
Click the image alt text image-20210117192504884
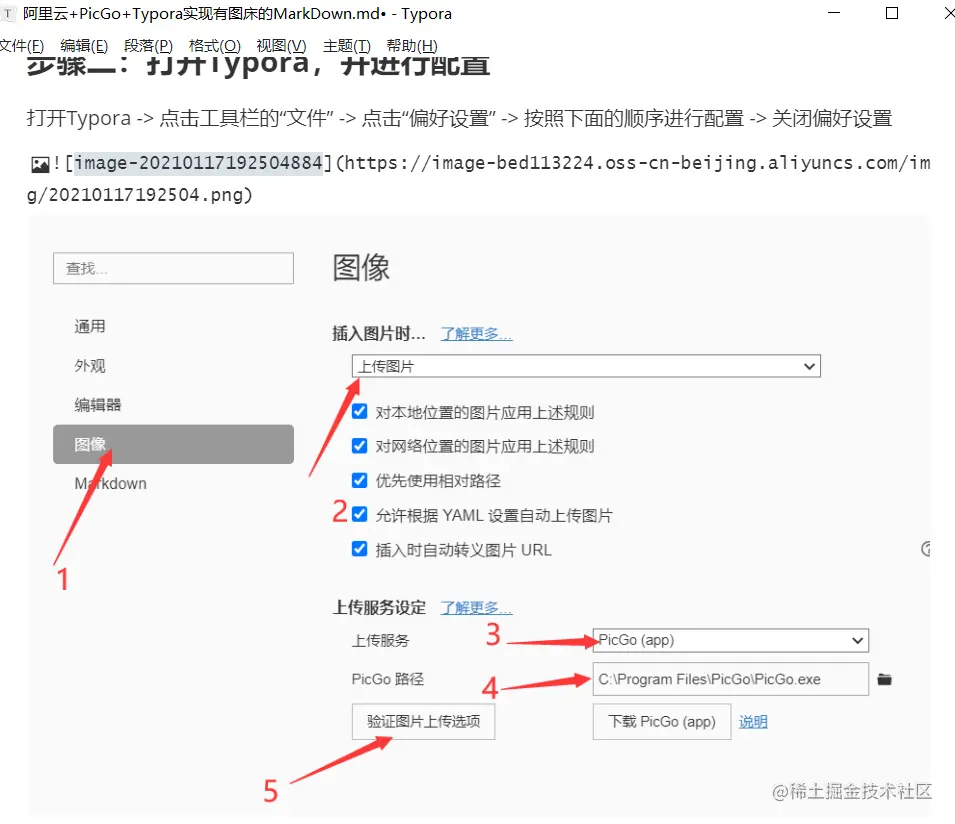(x=199, y=163)
